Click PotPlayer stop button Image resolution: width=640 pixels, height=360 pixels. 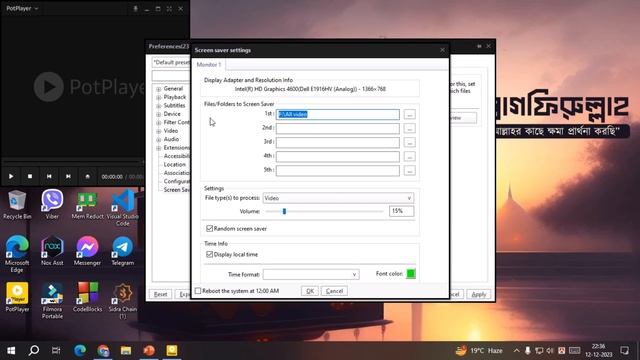click(30, 176)
